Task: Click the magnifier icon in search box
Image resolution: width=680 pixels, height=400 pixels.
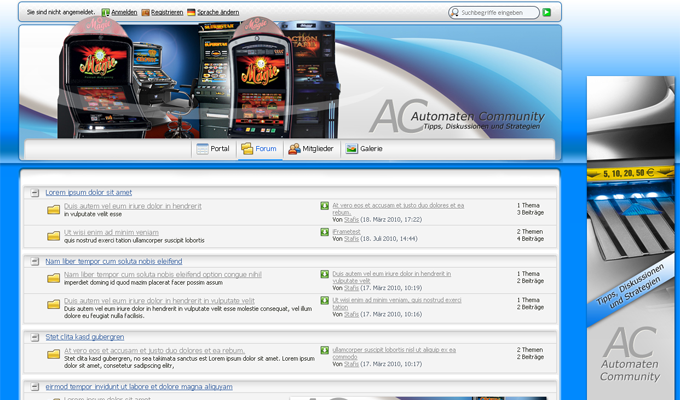Action: (x=454, y=13)
